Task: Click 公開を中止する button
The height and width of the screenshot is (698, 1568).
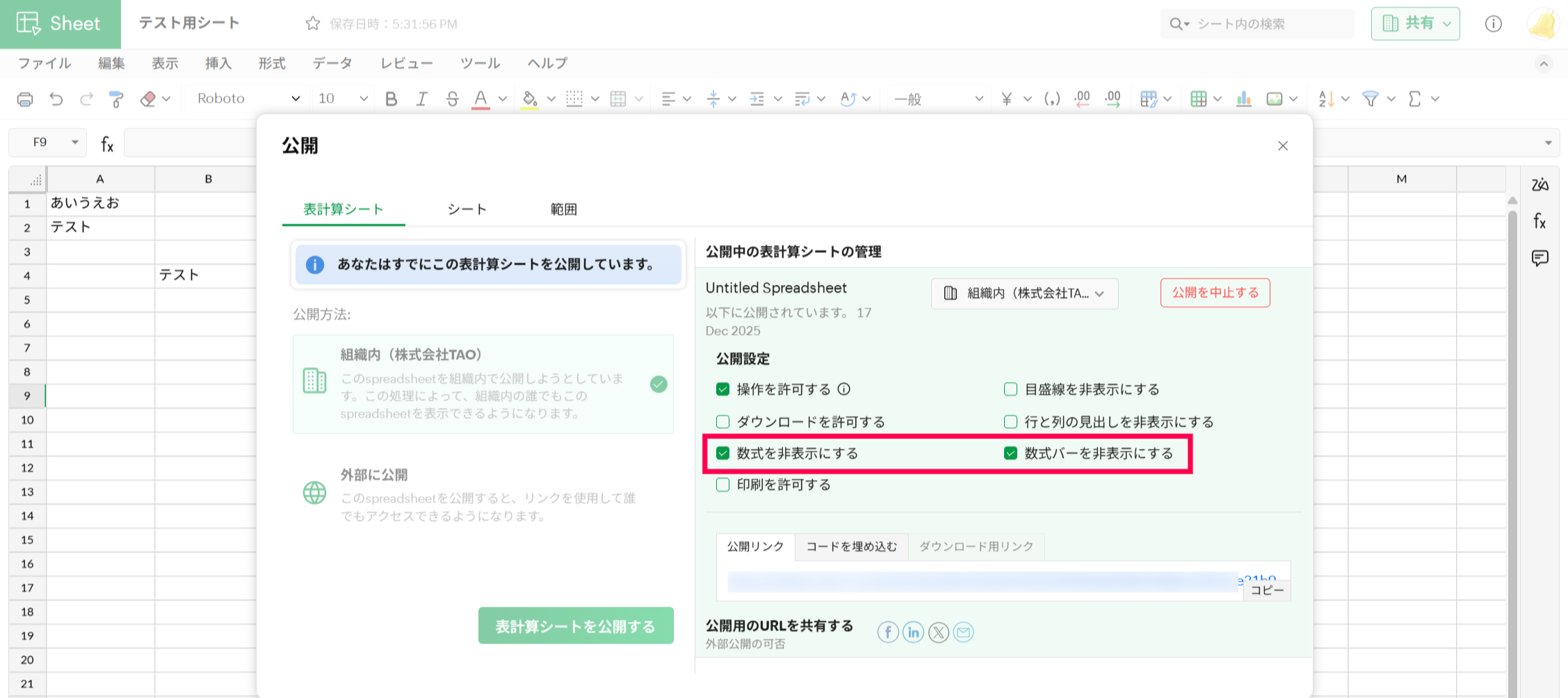Action: 1215,293
